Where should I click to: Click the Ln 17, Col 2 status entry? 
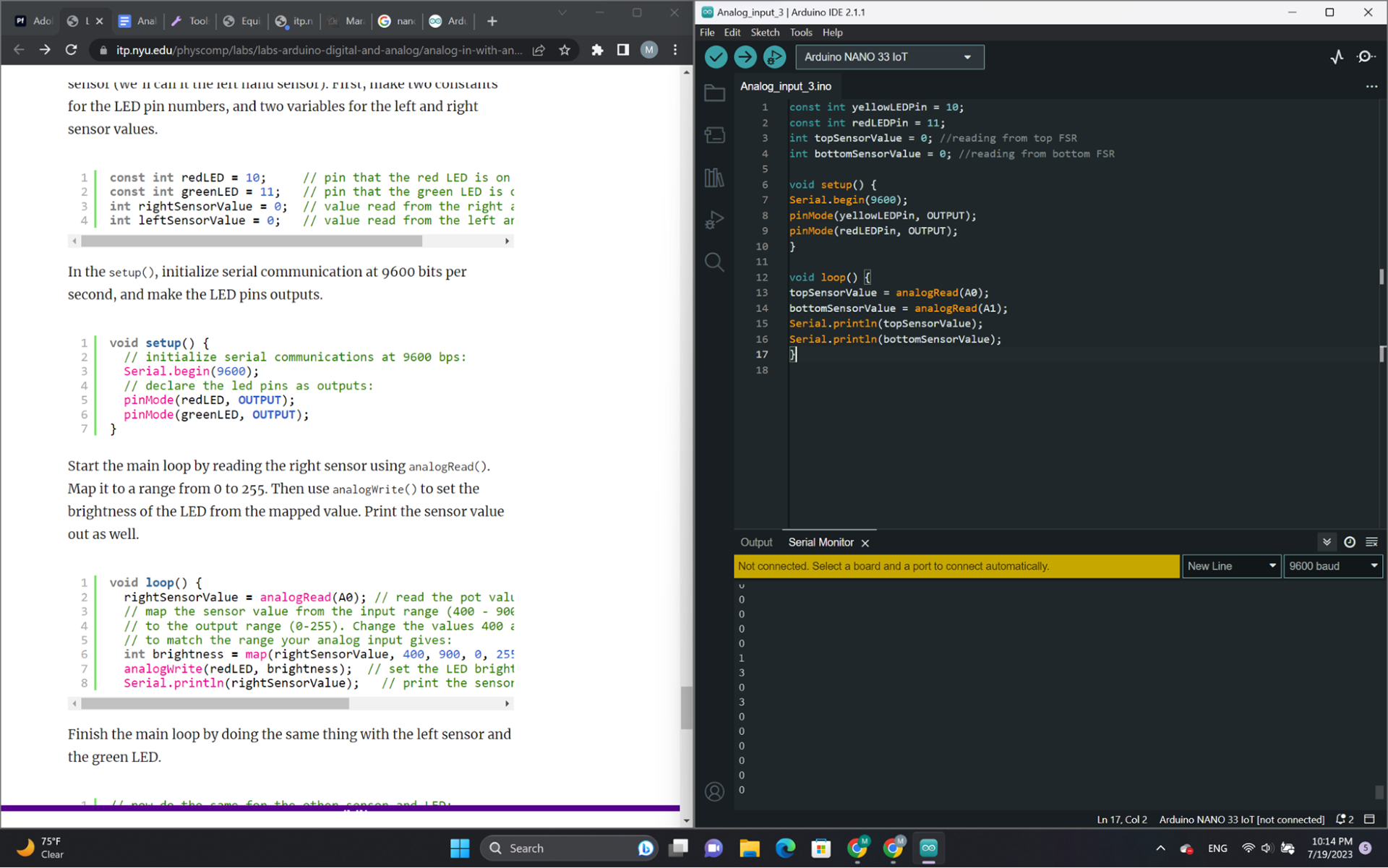coord(1122,820)
